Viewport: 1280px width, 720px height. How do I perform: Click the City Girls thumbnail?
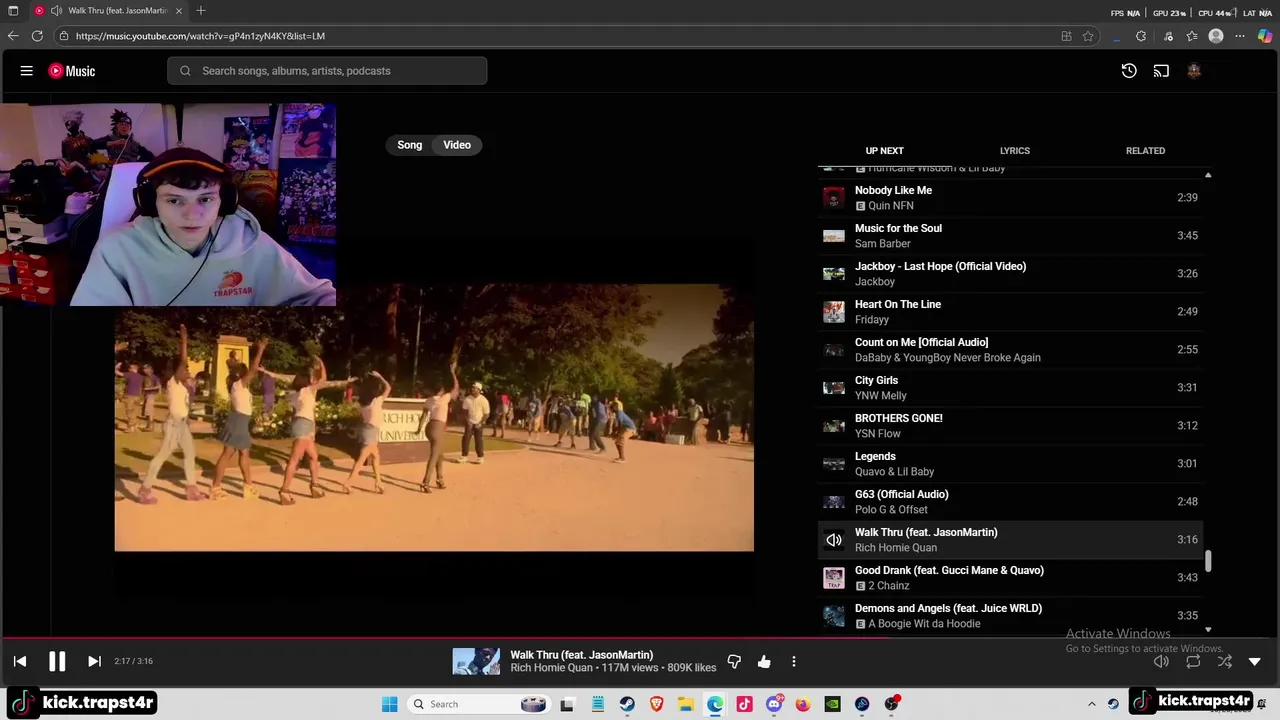tap(833, 388)
